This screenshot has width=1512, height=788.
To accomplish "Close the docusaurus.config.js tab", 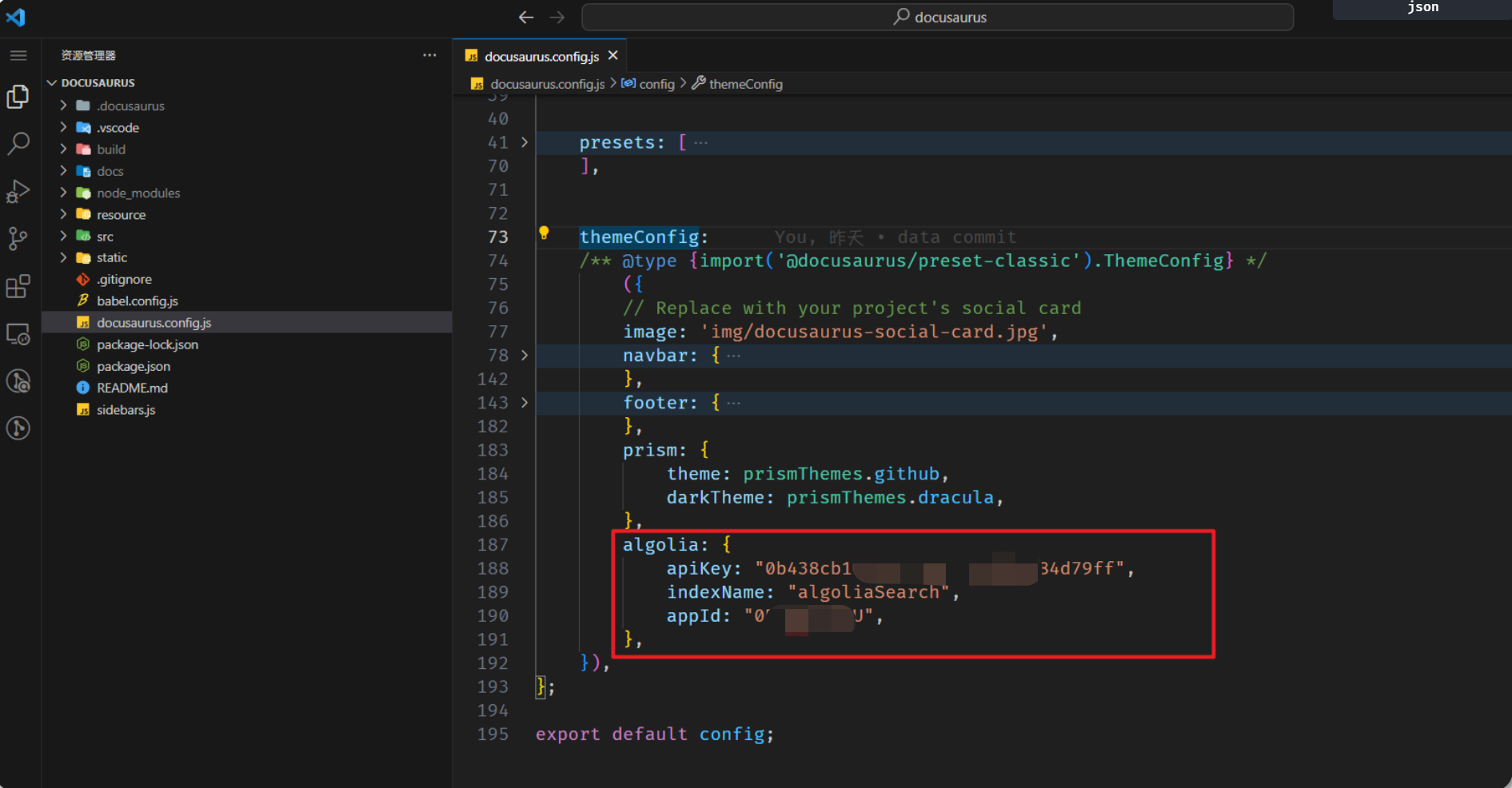I will [x=613, y=55].
